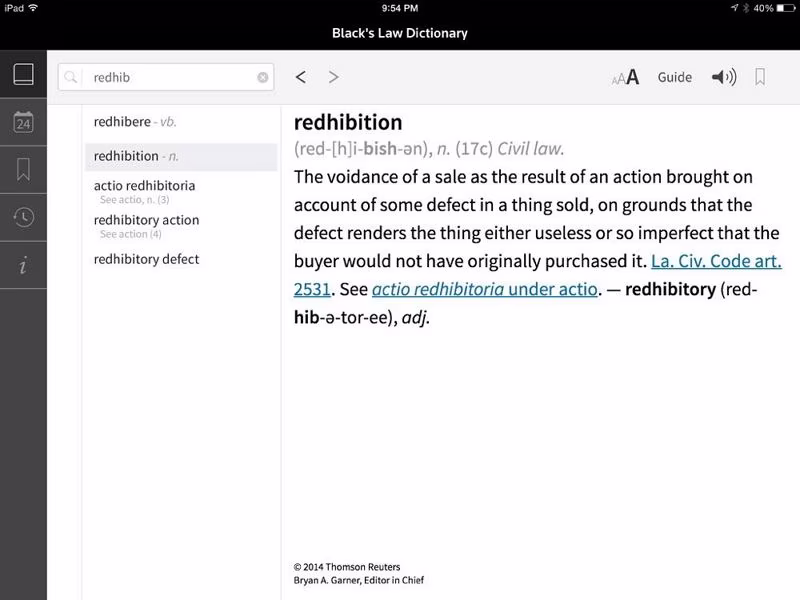The width and height of the screenshot is (800, 600).
Task: Tap the 9:54 PM clock
Action: (399, 8)
